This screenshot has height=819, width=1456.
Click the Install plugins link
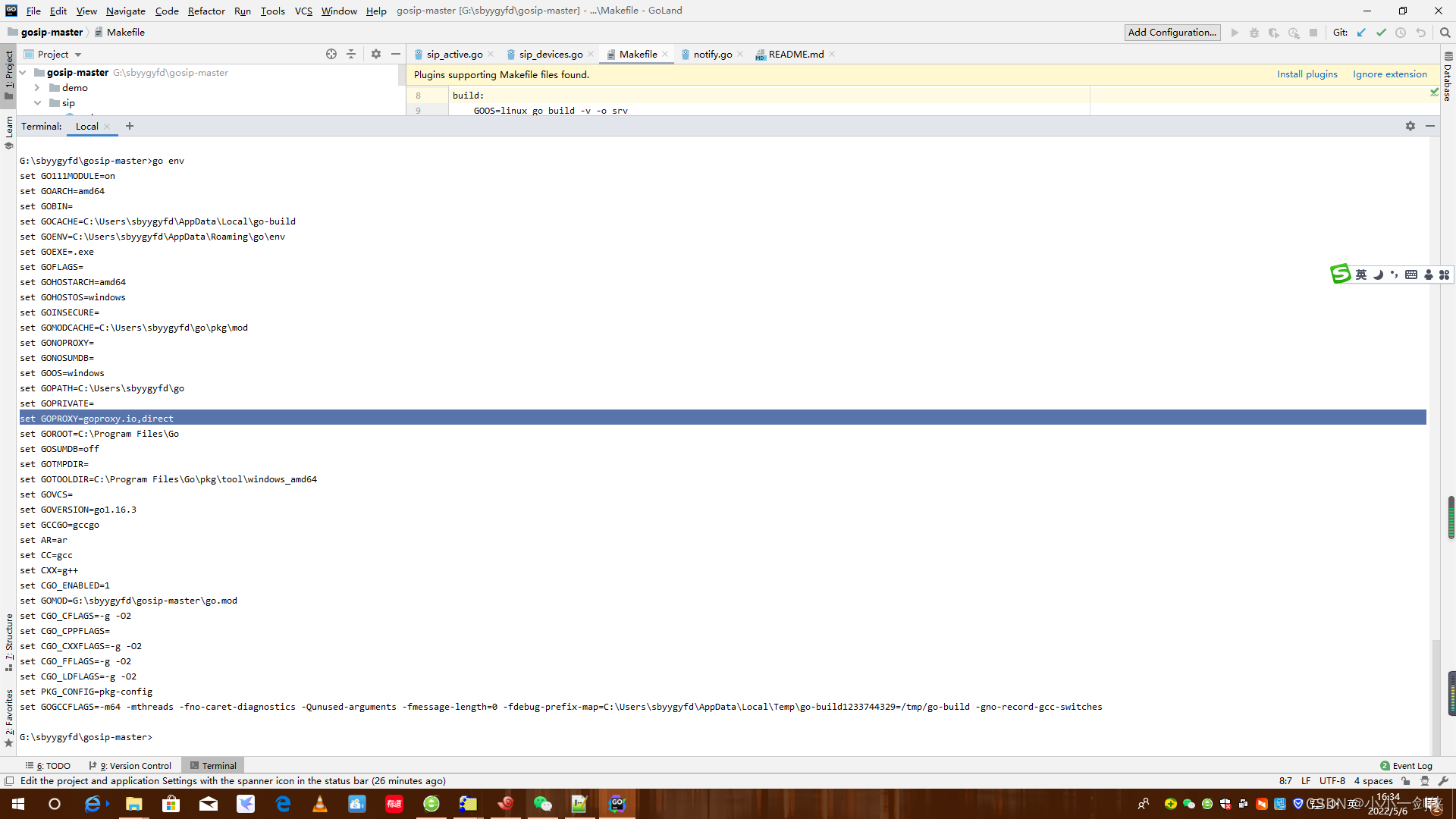pos(1307,74)
